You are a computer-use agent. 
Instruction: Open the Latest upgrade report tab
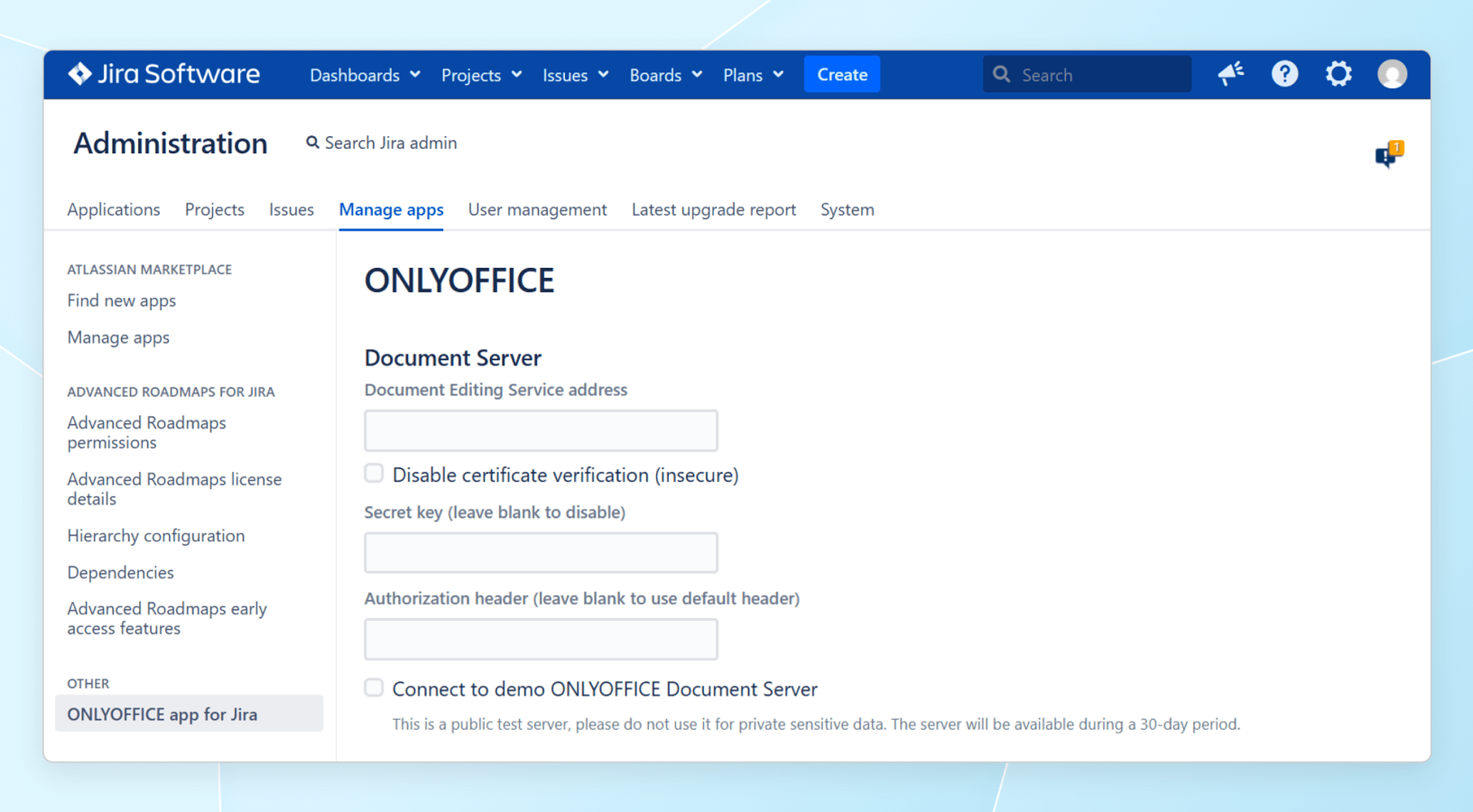[714, 209]
